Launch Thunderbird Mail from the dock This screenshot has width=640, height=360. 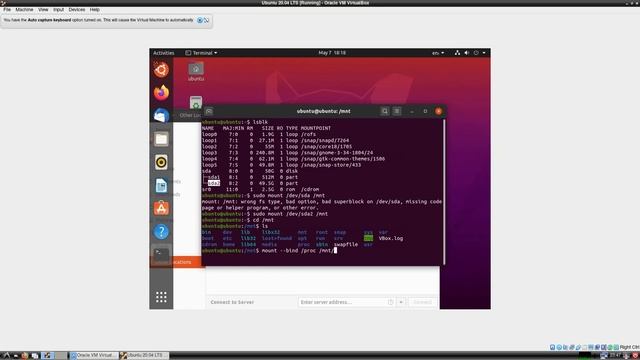pos(161,116)
